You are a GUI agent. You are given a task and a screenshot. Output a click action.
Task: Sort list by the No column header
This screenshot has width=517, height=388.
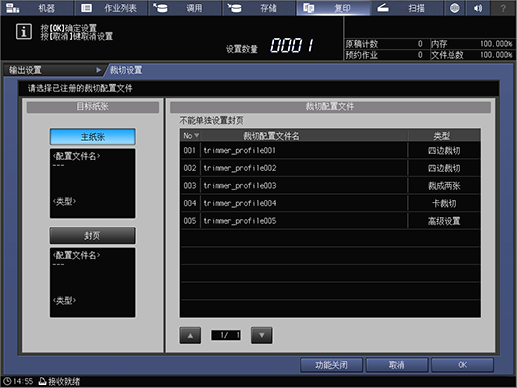pyautogui.click(x=191, y=136)
